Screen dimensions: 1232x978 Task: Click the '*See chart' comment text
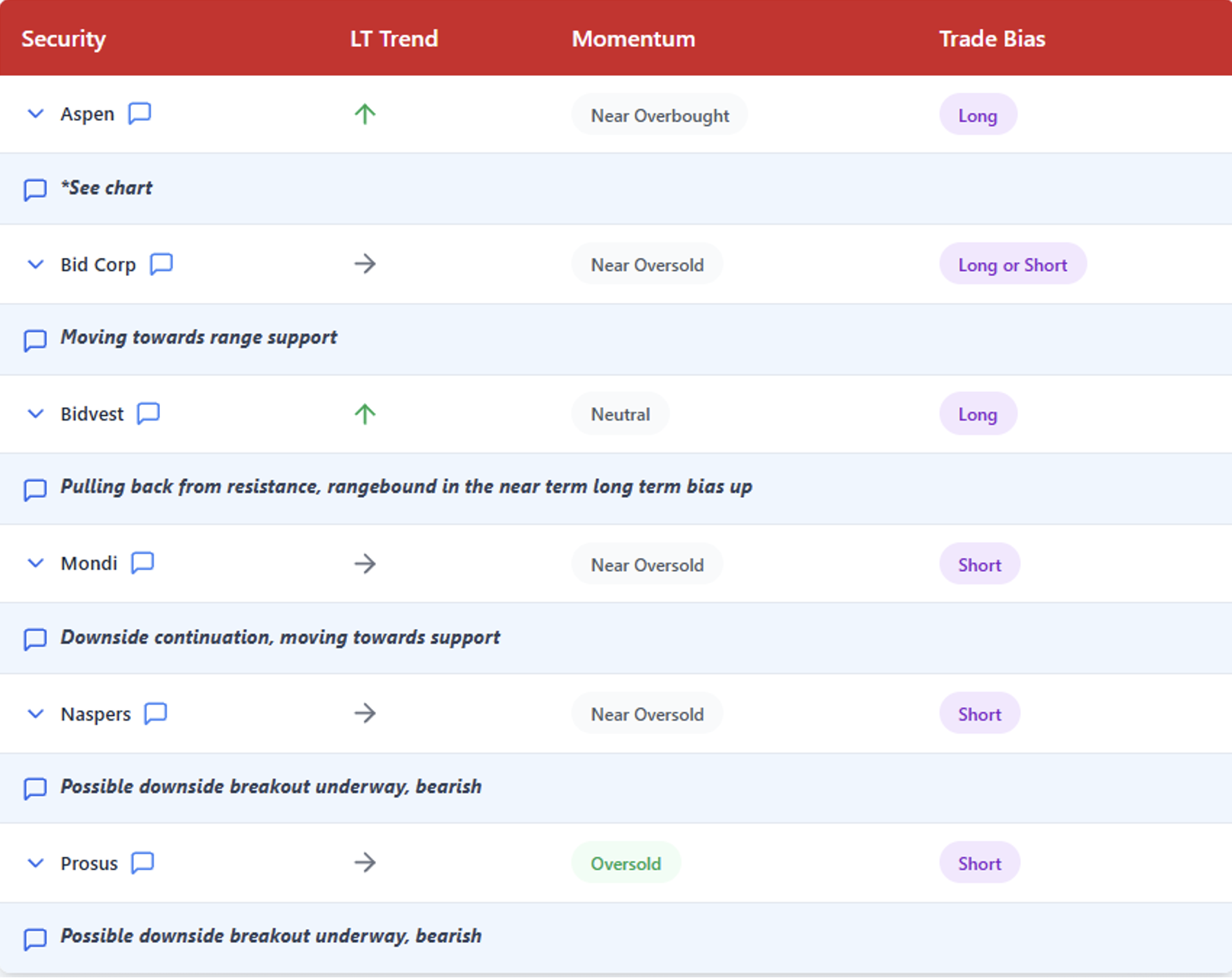(x=106, y=188)
